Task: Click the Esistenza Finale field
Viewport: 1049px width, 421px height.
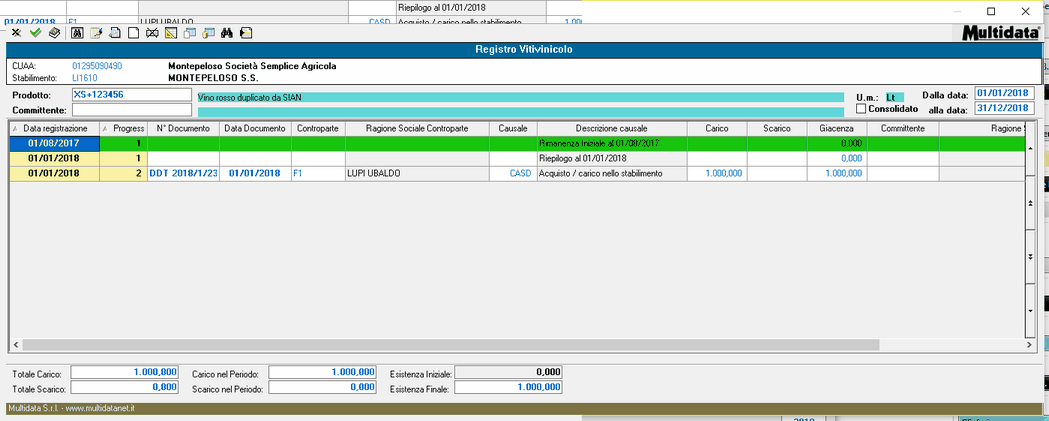Action: pyautogui.click(x=509, y=387)
